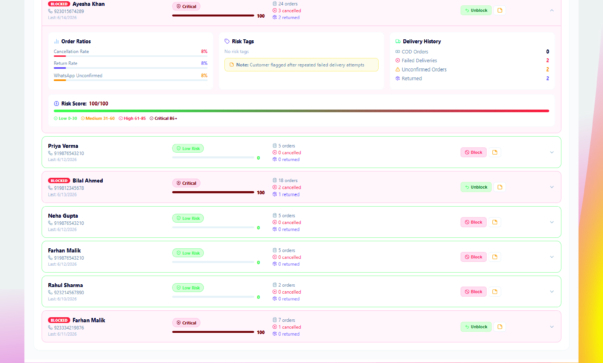The height and width of the screenshot is (363, 603).
Task: Click phone number 923214567890
Action: [x=69, y=293]
